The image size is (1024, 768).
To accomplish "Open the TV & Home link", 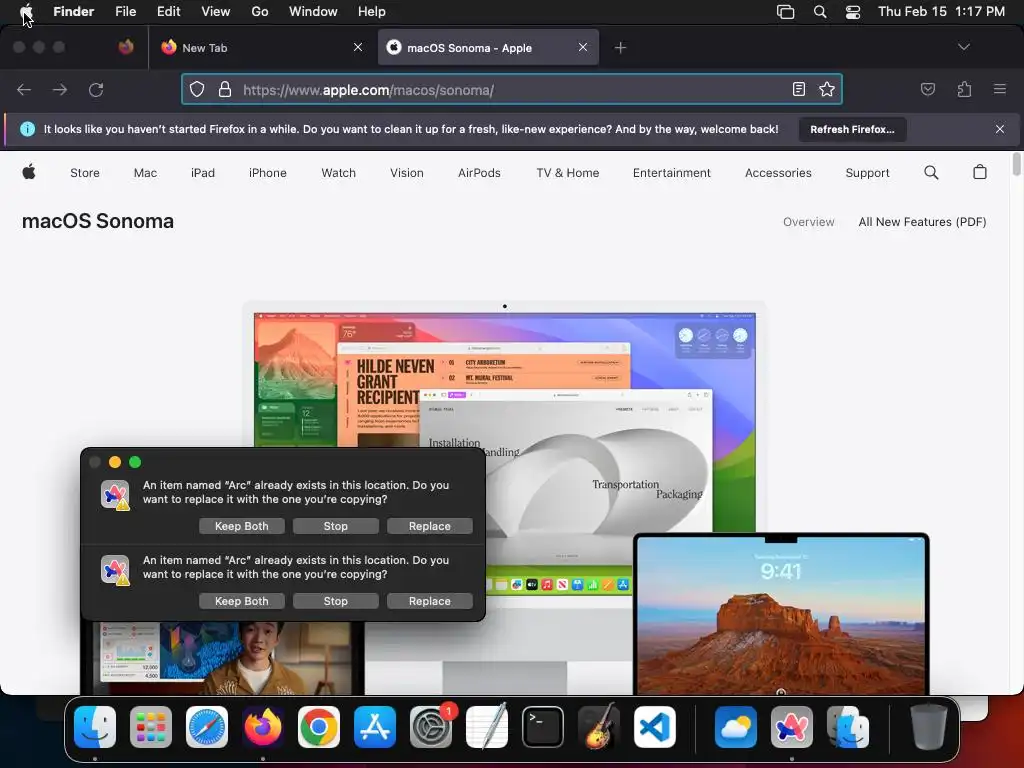I will pos(568,173).
